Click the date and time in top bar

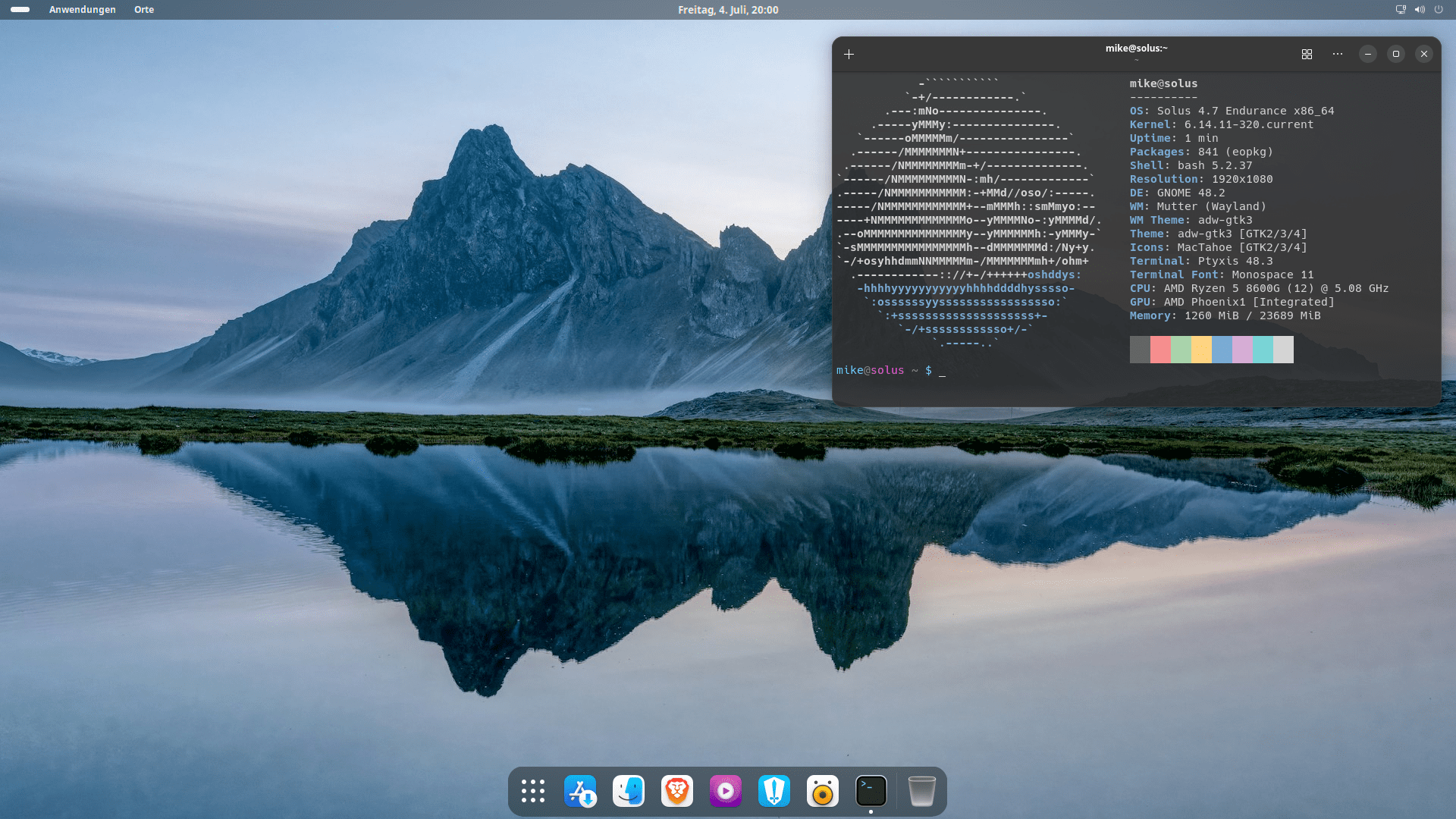click(728, 10)
